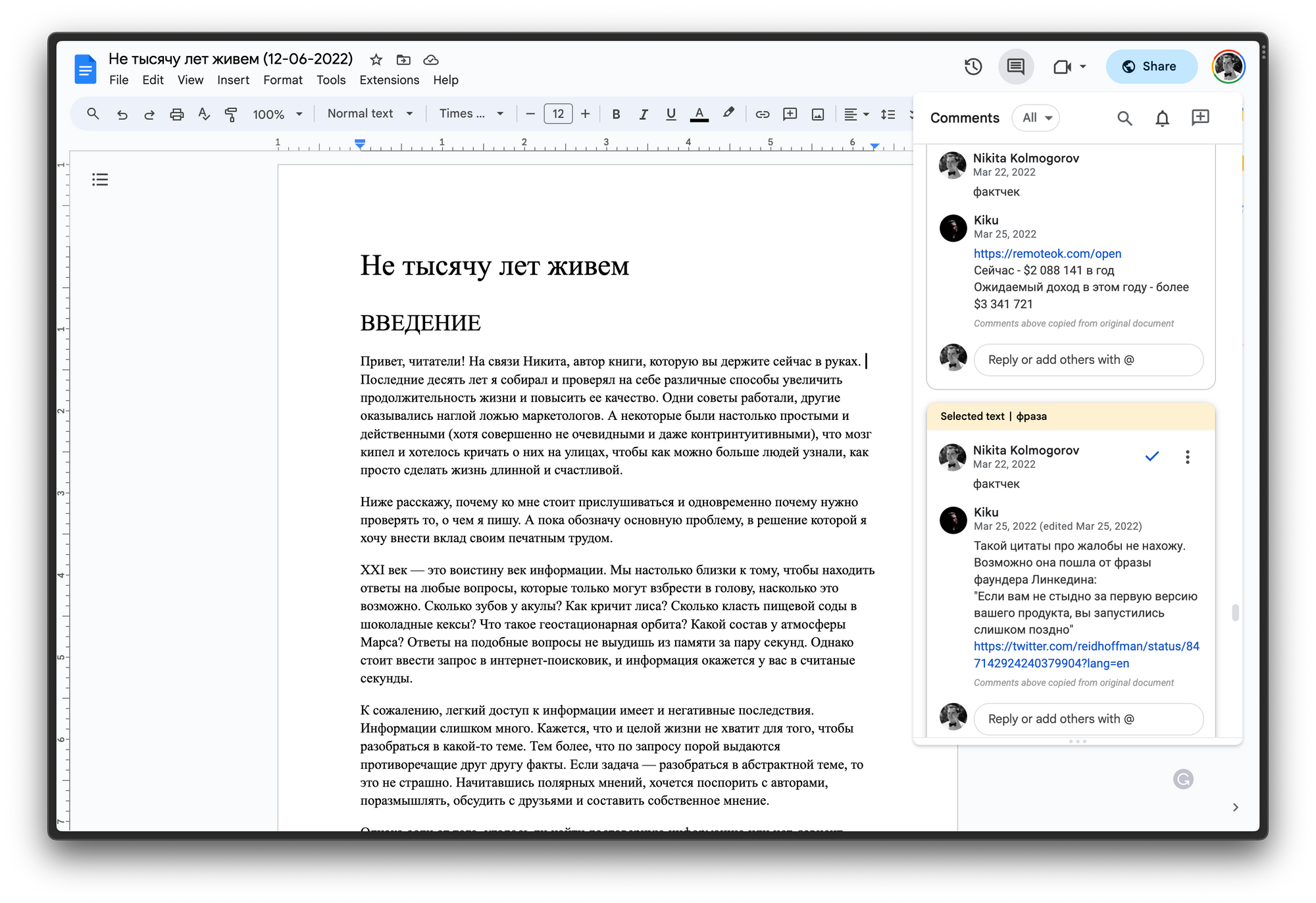The height and width of the screenshot is (903, 1316).
Task: Toggle bold formatting
Action: coord(616,114)
